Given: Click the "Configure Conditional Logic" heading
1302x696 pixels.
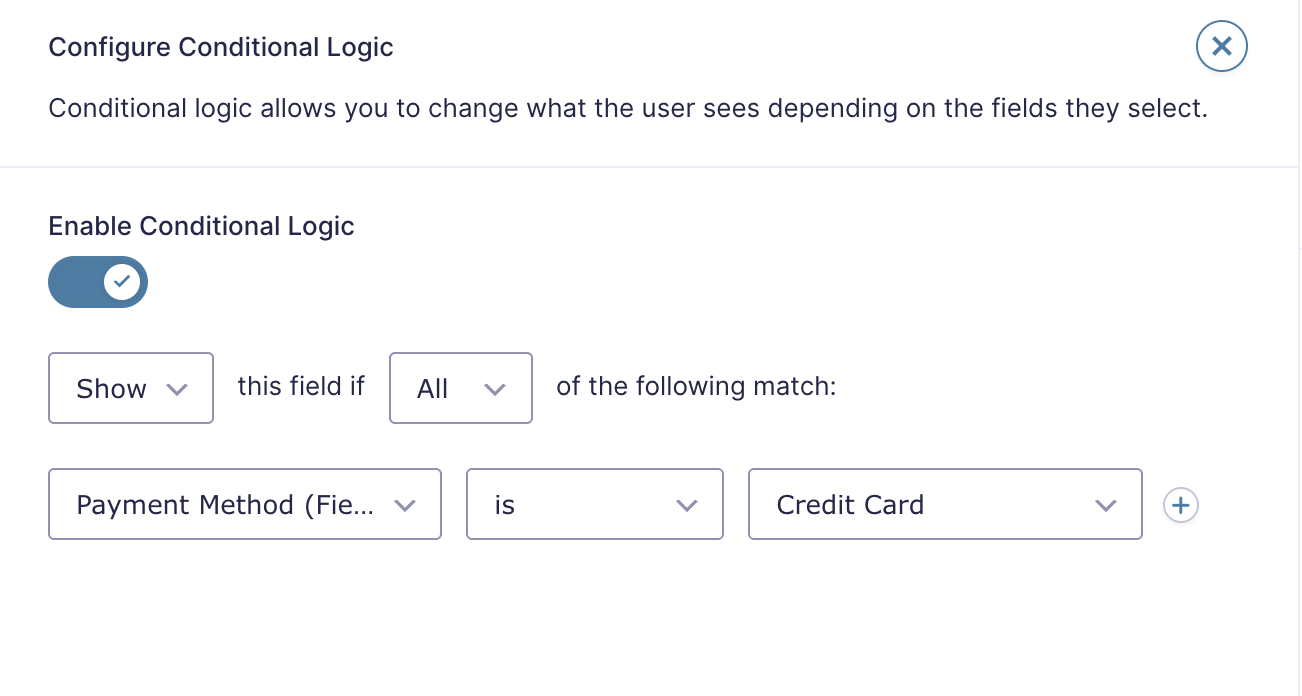Looking at the screenshot, I should (221, 47).
